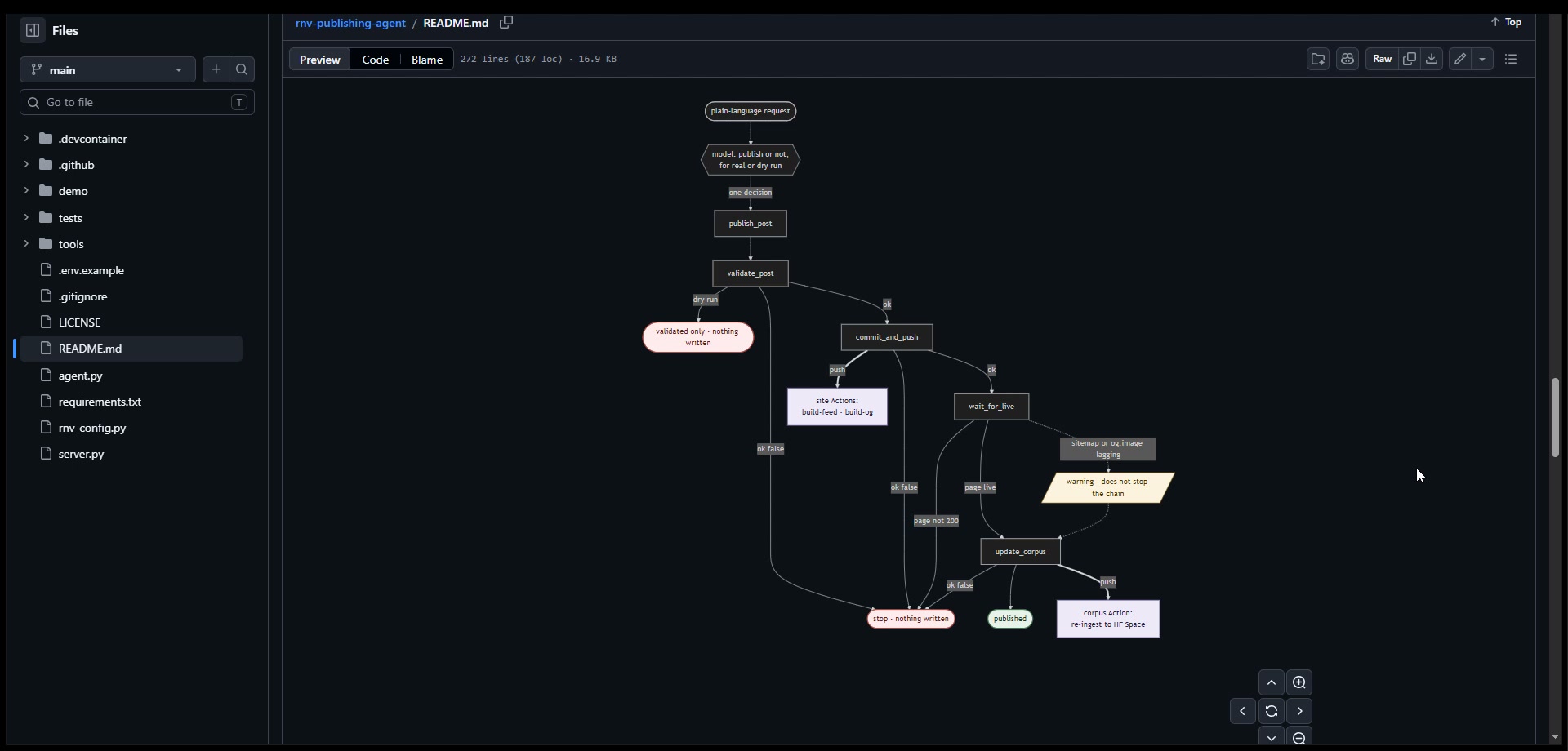Open the main branch selector dropdown

[x=107, y=69]
